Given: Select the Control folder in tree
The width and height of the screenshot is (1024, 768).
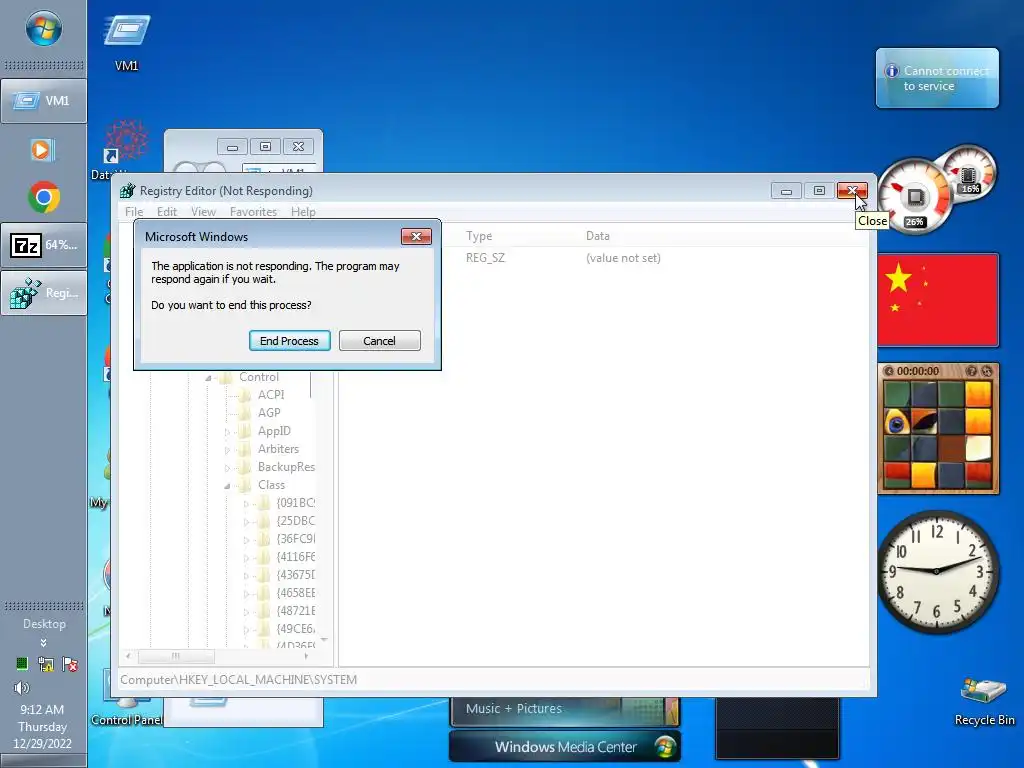Looking at the screenshot, I should pyautogui.click(x=259, y=377).
